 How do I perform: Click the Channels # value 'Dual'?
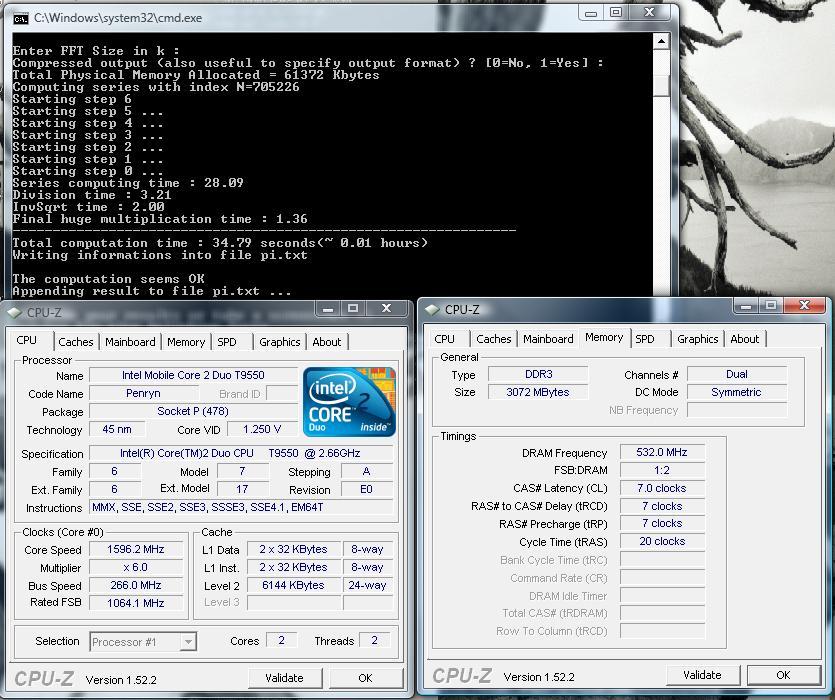tap(737, 374)
